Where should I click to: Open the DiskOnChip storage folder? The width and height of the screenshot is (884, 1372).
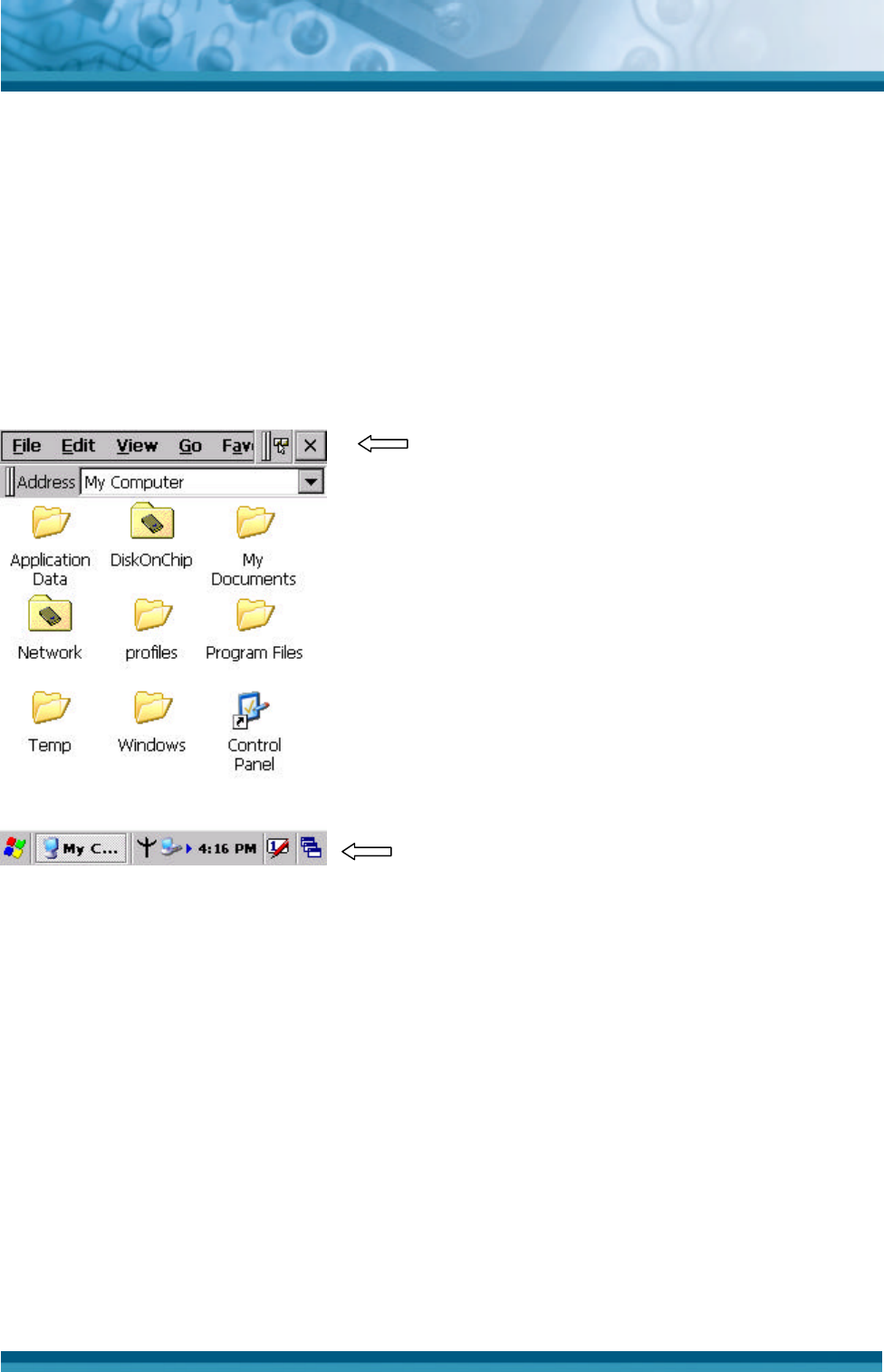[x=151, y=536]
